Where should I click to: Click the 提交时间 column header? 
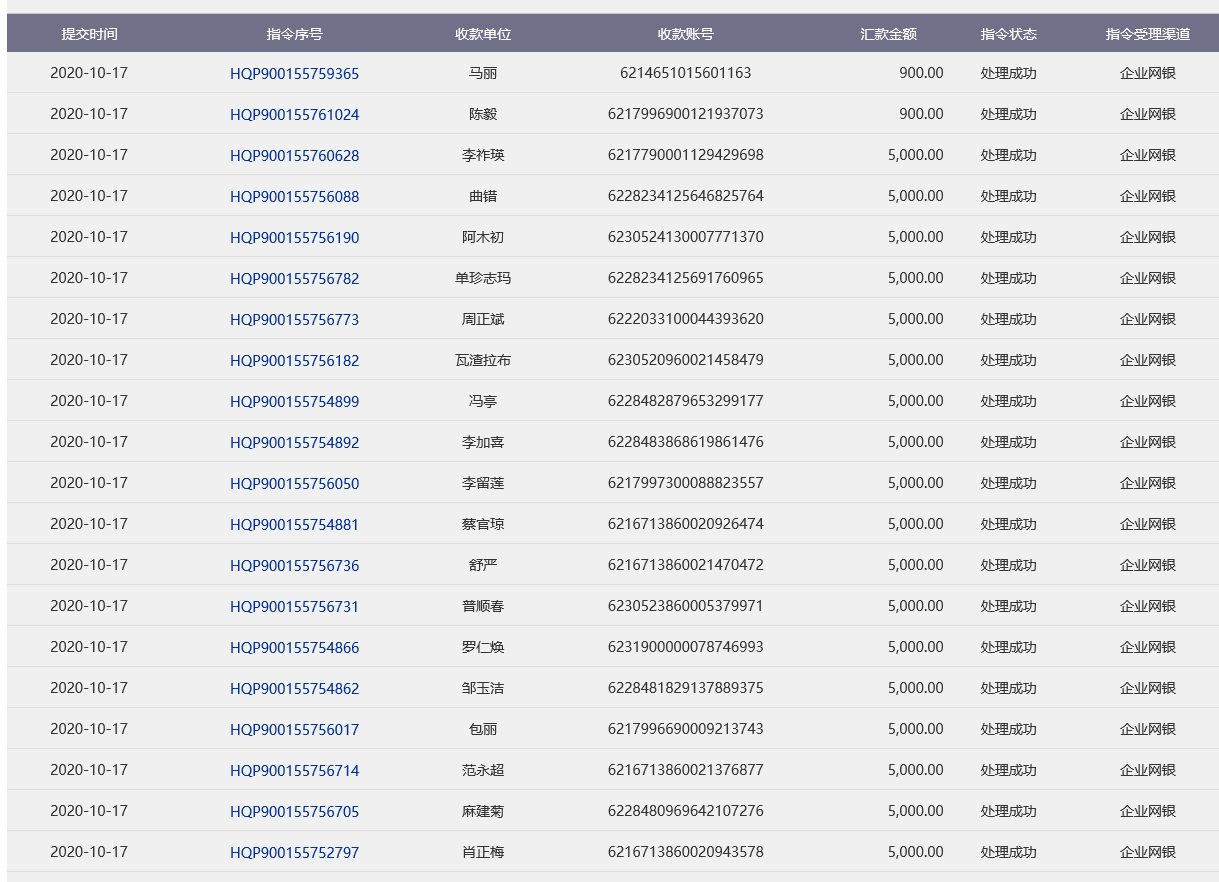click(x=89, y=34)
